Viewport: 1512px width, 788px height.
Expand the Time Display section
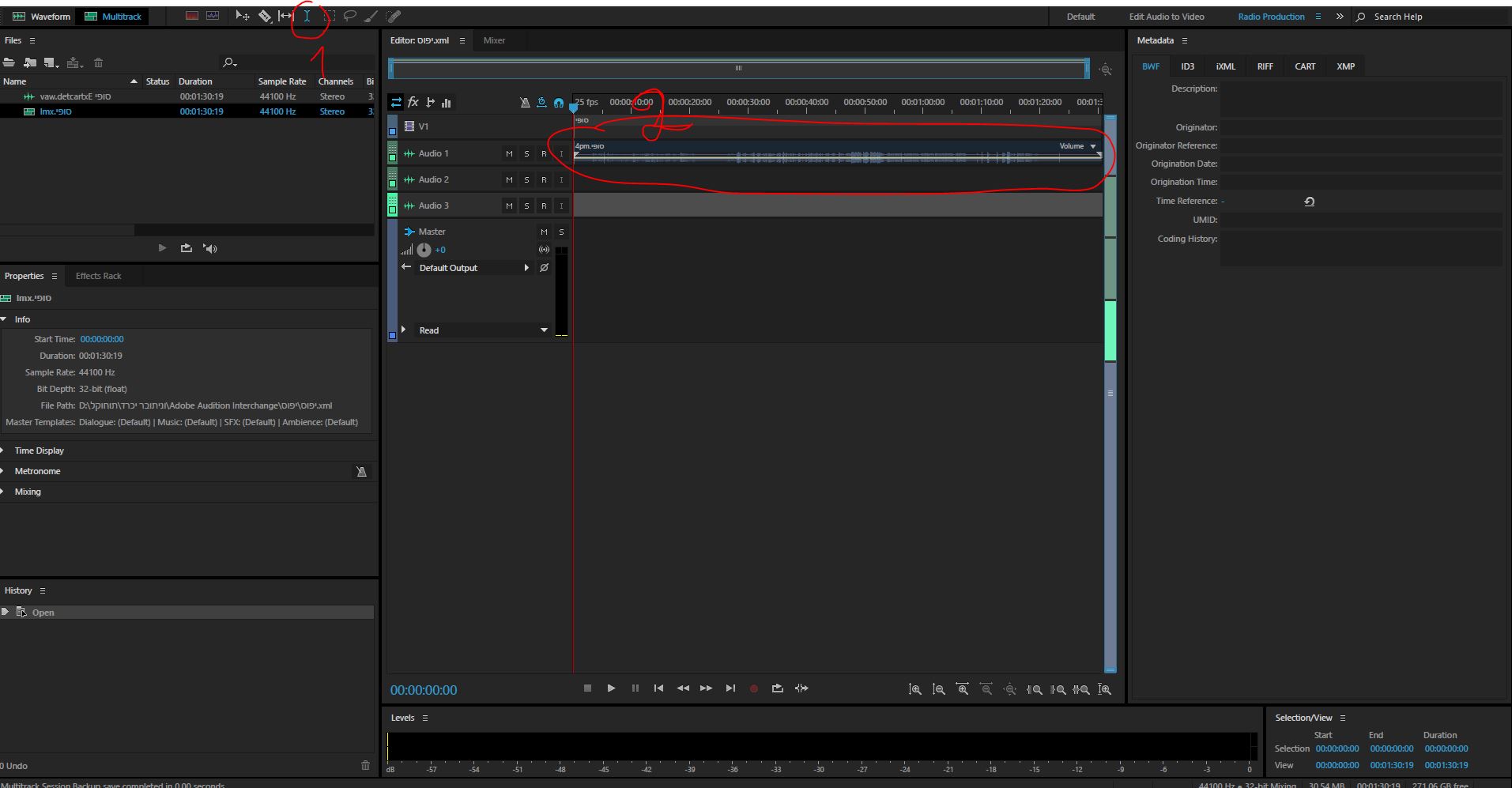click(39, 451)
